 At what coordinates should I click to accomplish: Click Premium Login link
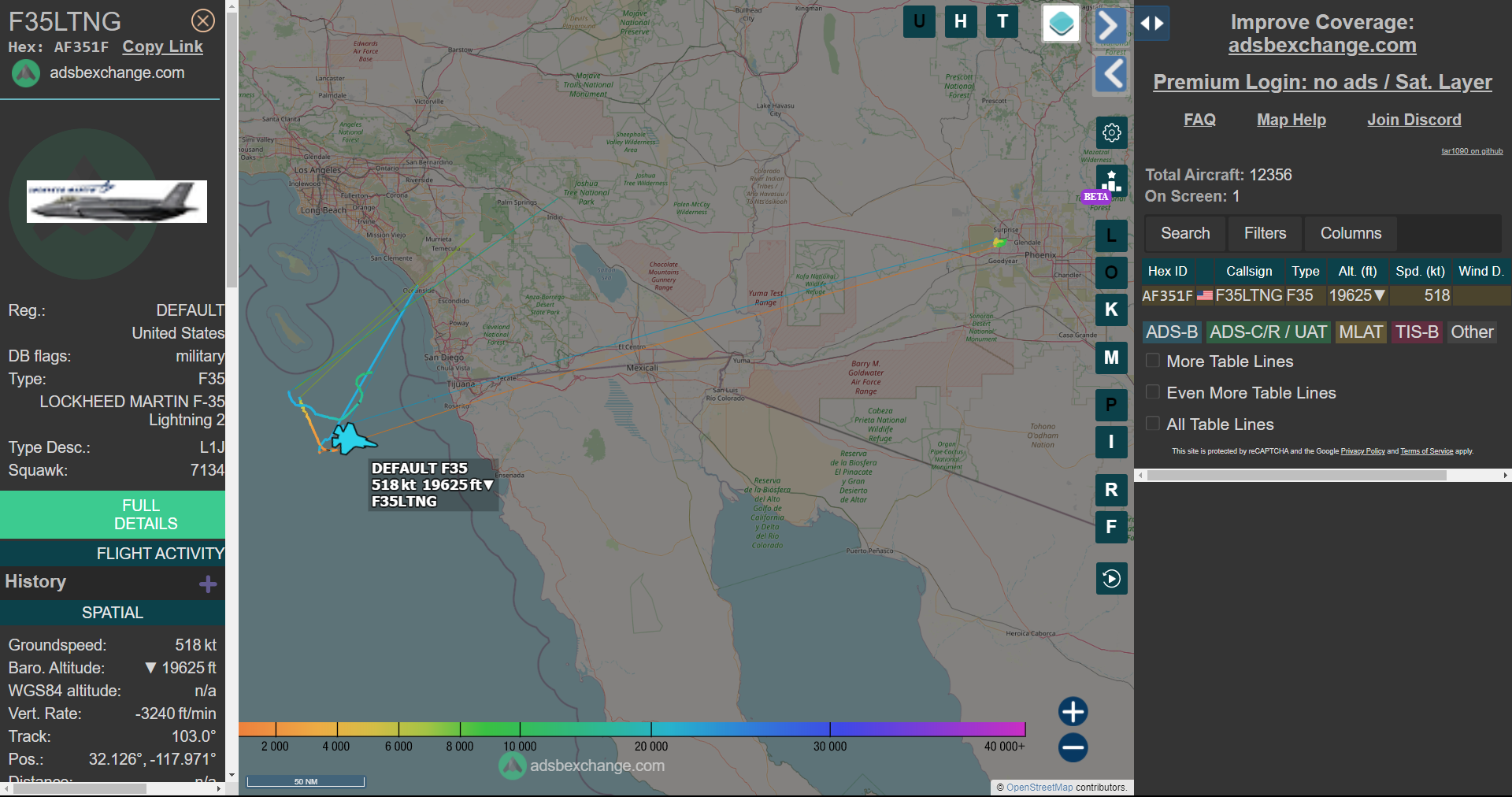[1322, 82]
